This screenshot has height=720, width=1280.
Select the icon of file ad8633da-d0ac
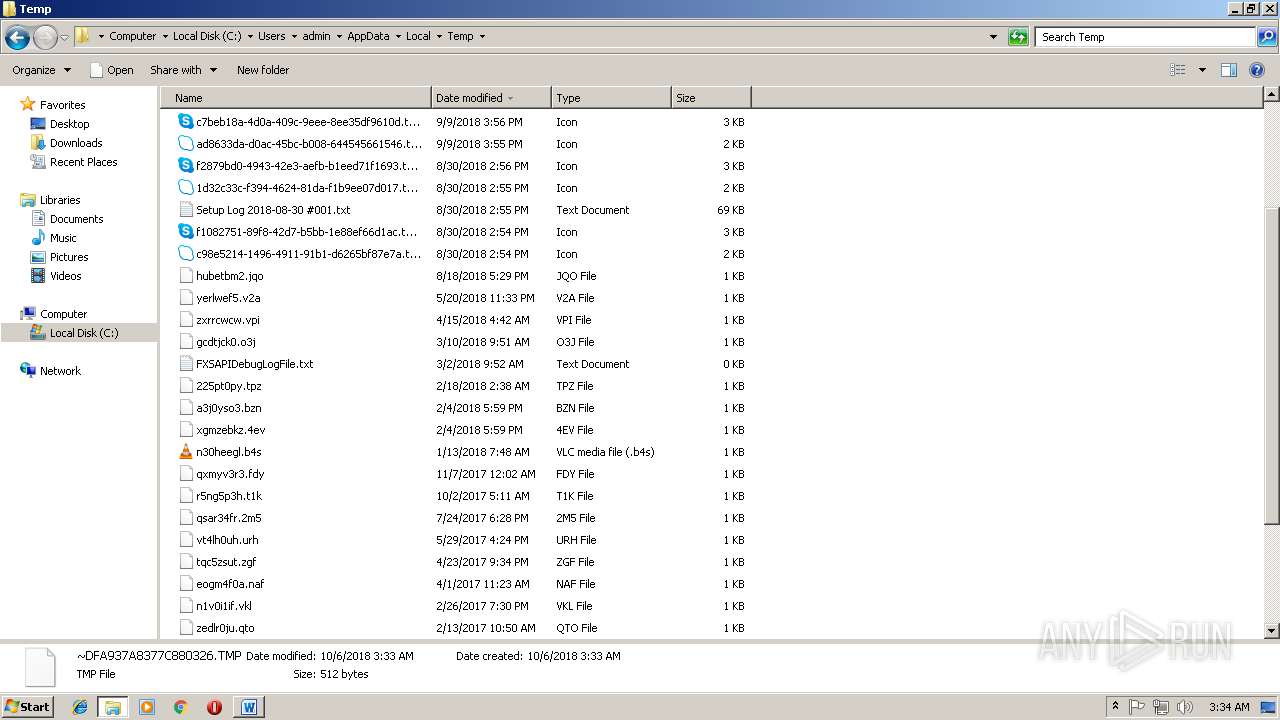point(186,143)
